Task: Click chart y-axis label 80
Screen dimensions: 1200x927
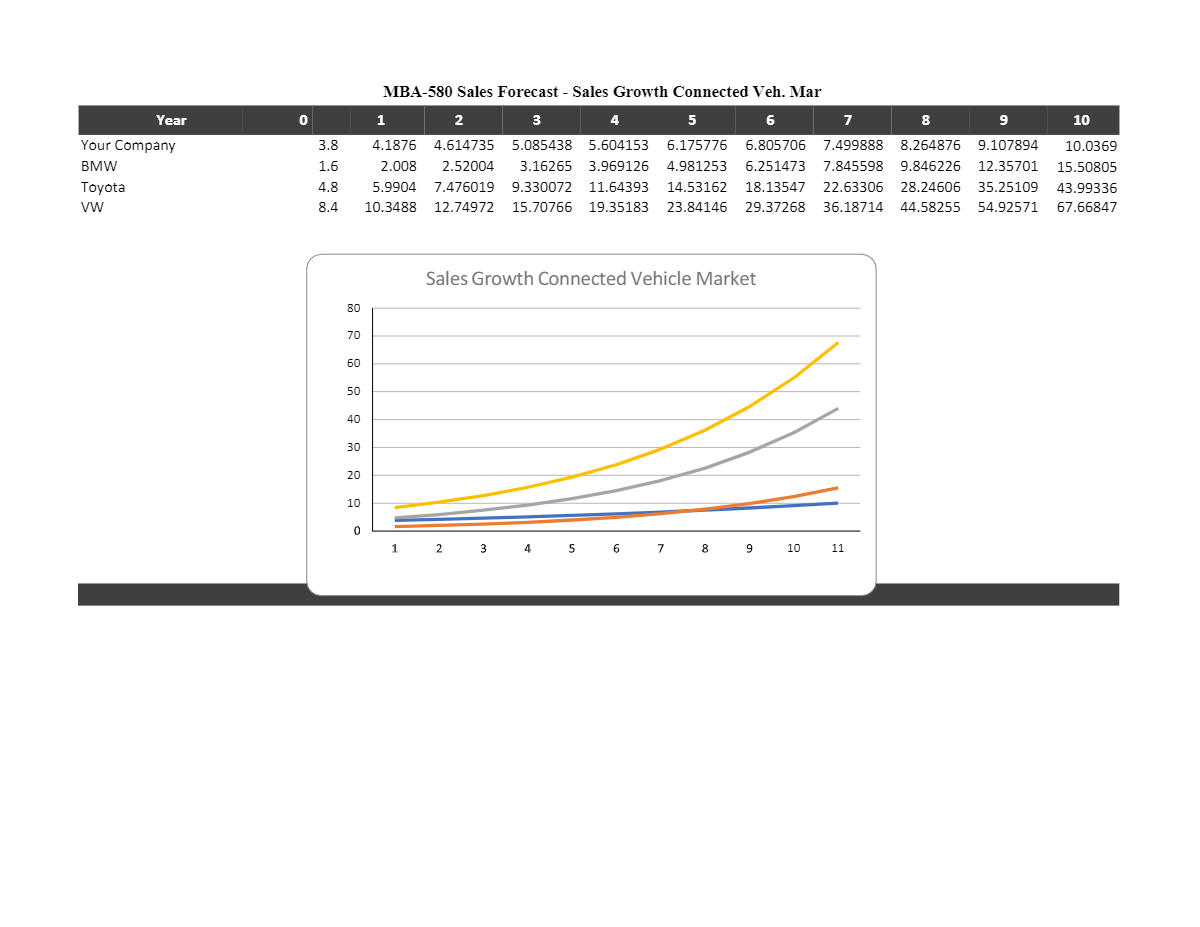Action: [x=353, y=308]
